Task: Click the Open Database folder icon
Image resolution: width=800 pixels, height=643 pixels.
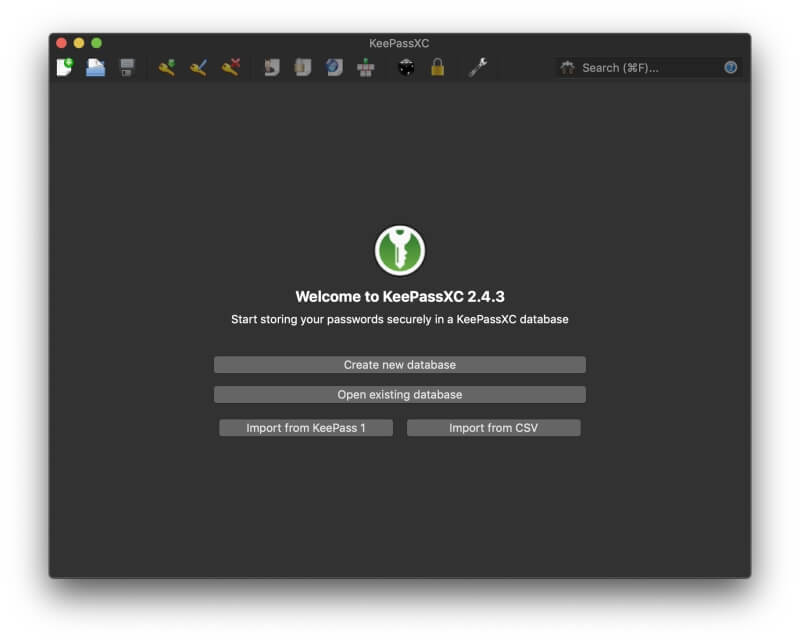Action: coord(95,67)
